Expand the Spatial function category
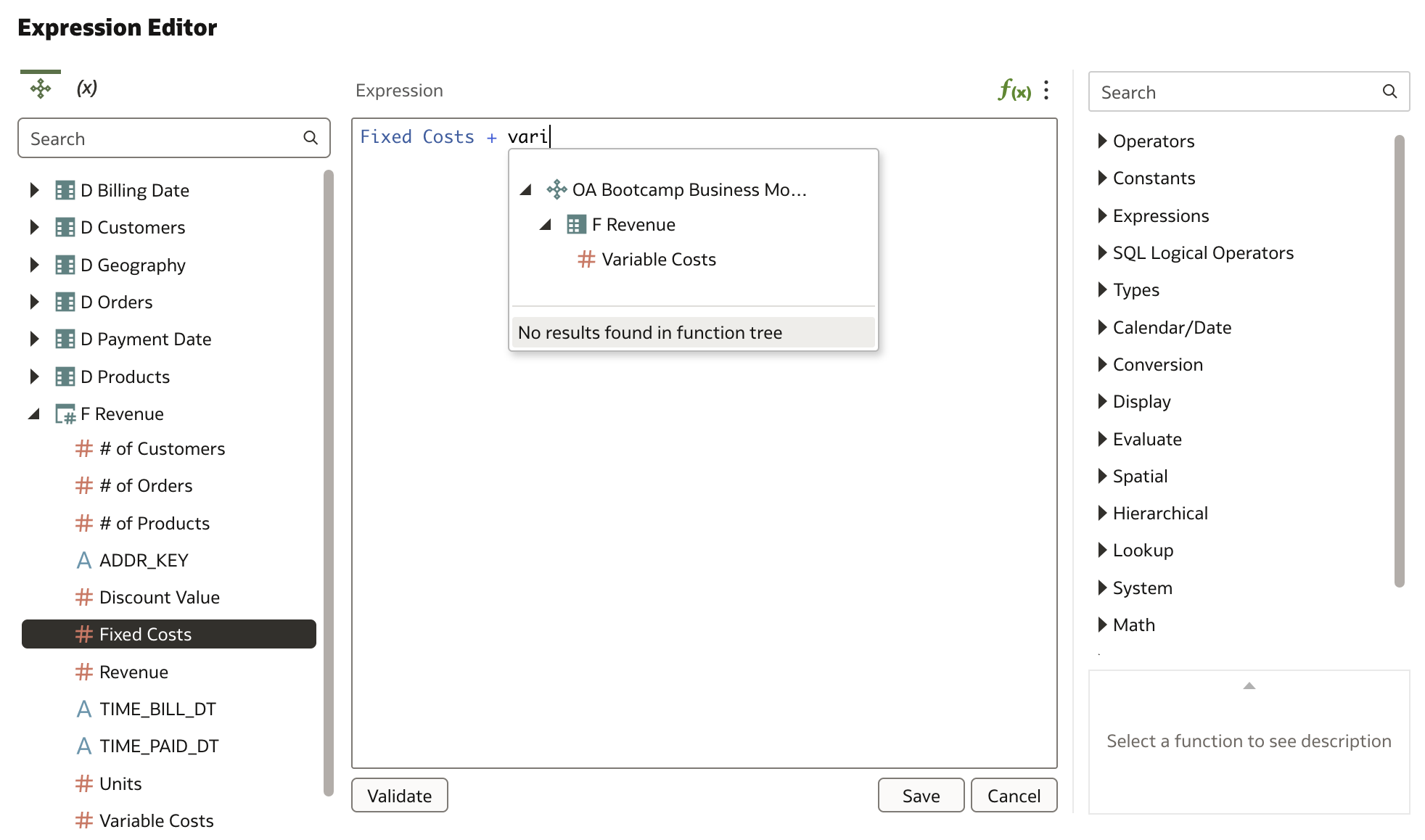The image size is (1425, 840). point(1102,476)
